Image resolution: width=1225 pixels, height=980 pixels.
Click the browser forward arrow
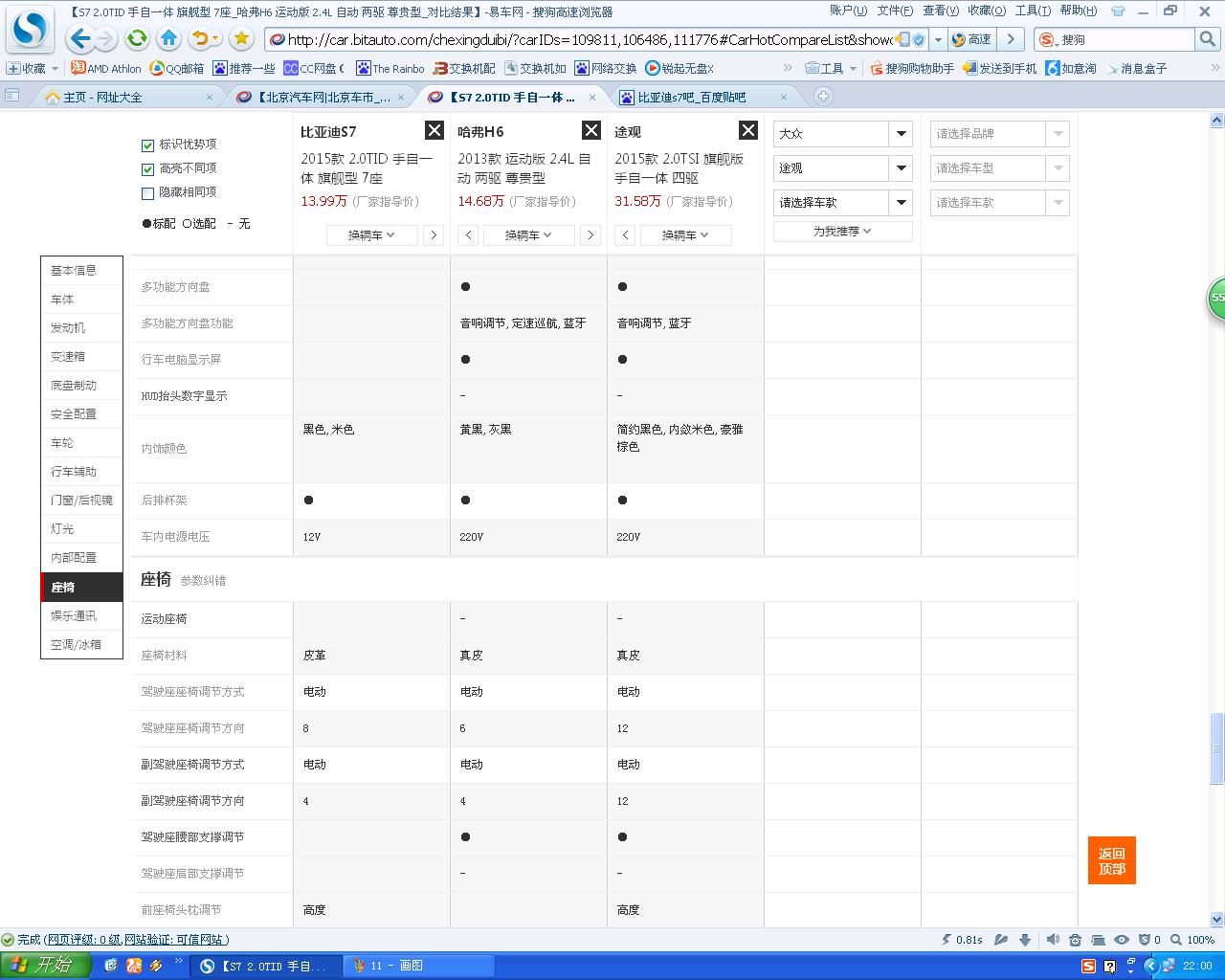[x=105, y=39]
